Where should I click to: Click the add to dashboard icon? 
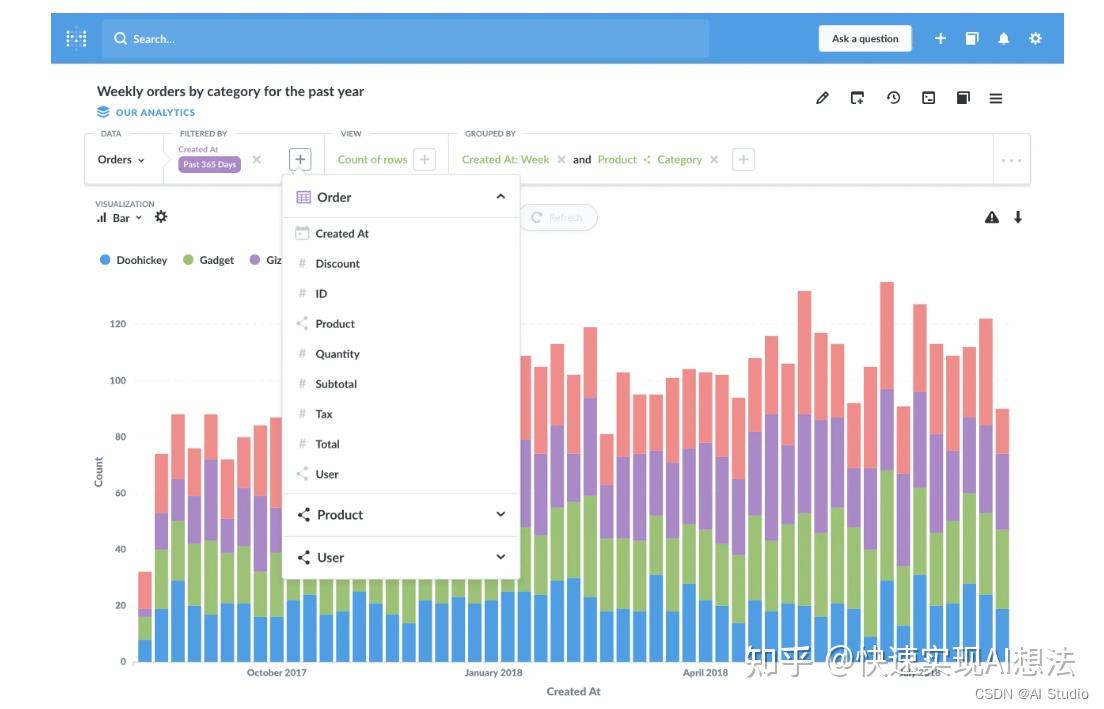[x=857, y=98]
